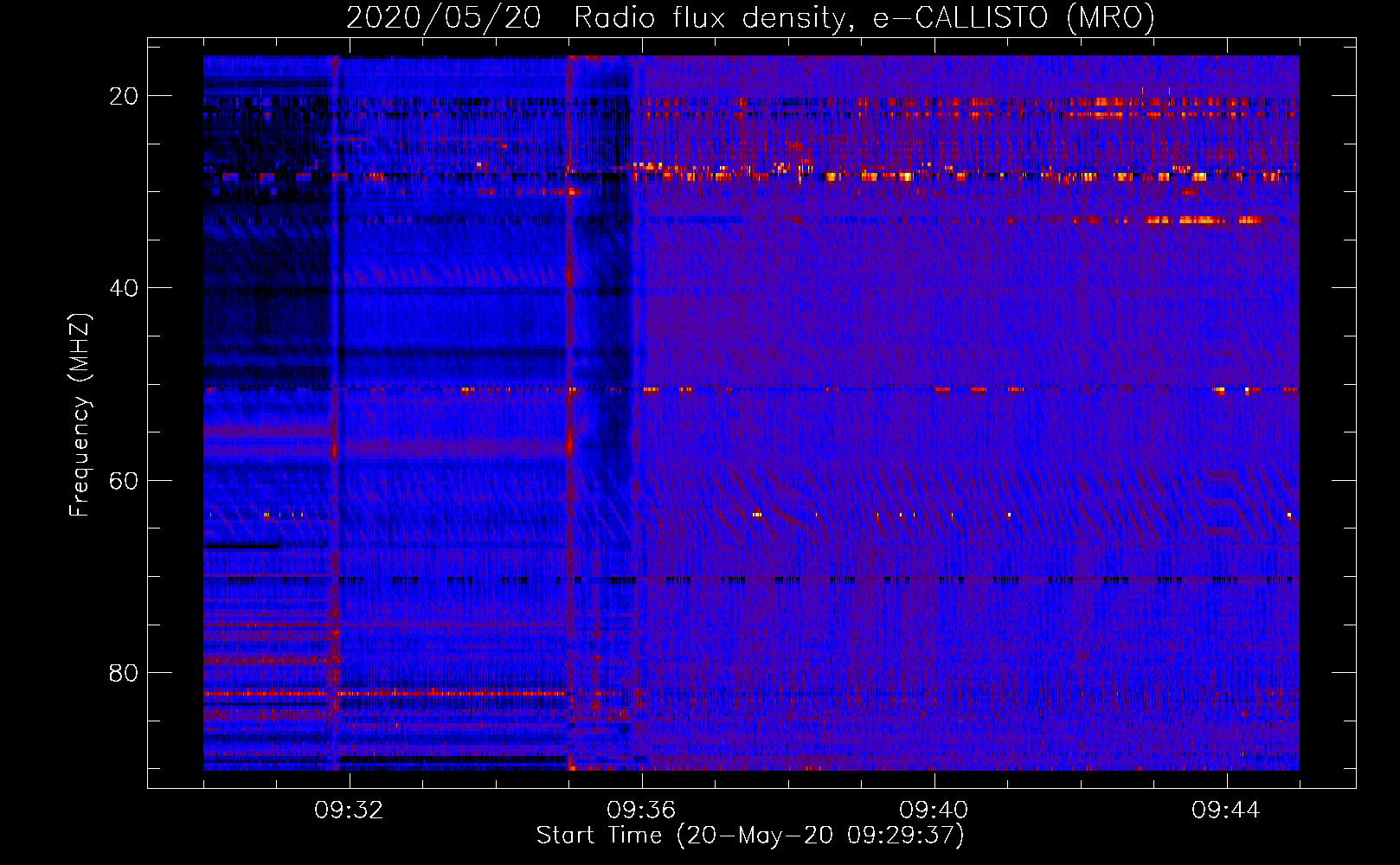The height and width of the screenshot is (865, 1400).
Task: Click the 'Start Time (20-May-20 09:29:37)' label
Action: [x=750, y=836]
